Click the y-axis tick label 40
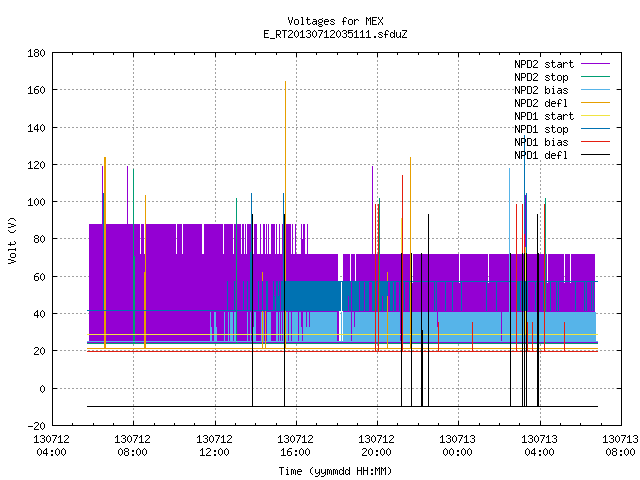This screenshot has height=480, width=640. tap(39, 314)
